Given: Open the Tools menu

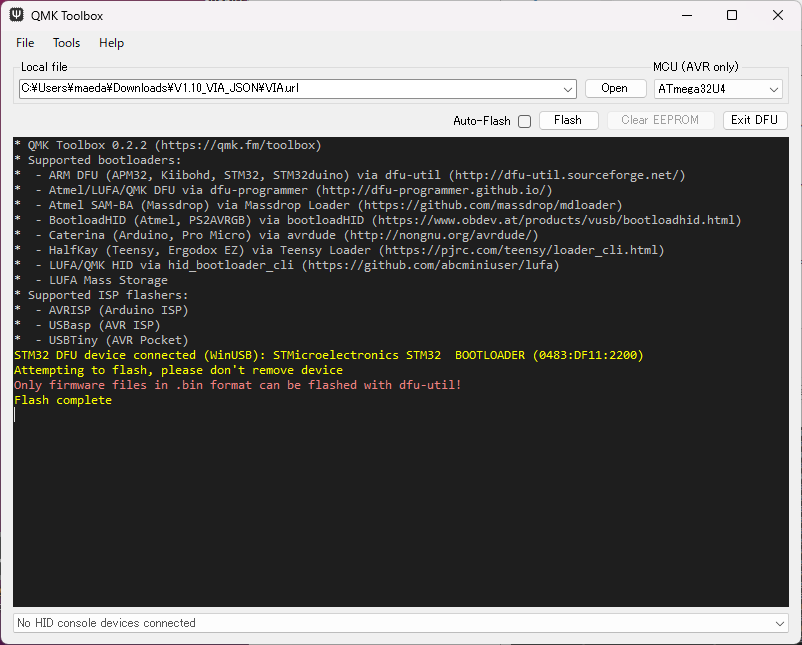Looking at the screenshot, I should pos(66,43).
